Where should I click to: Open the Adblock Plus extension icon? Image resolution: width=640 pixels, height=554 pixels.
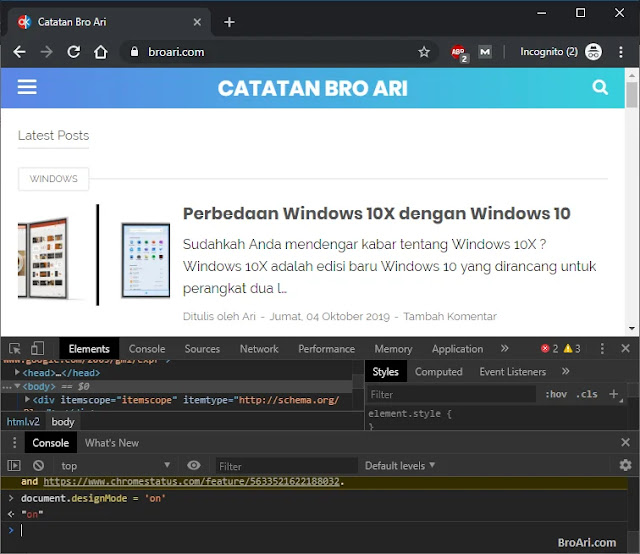[459, 53]
